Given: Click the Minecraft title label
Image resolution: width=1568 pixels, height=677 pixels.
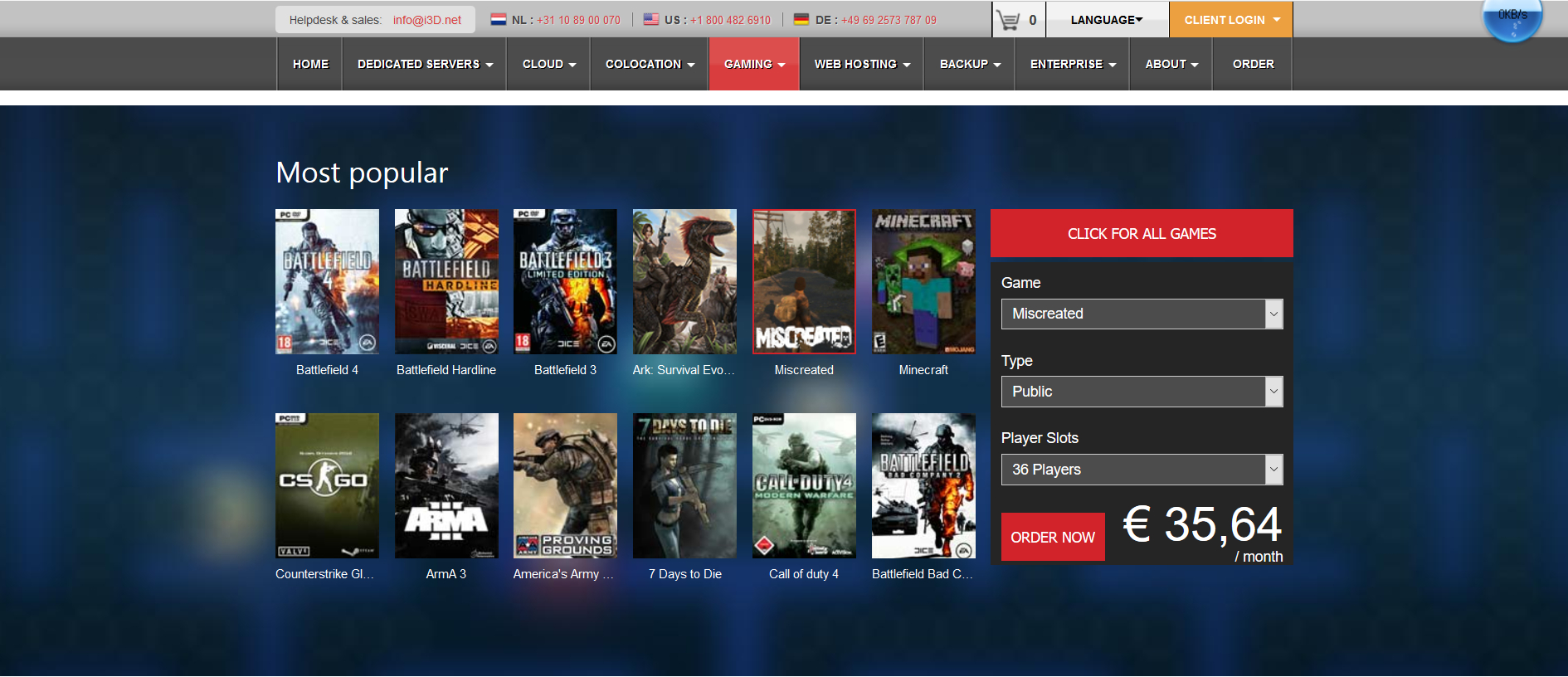Looking at the screenshot, I should [923, 370].
